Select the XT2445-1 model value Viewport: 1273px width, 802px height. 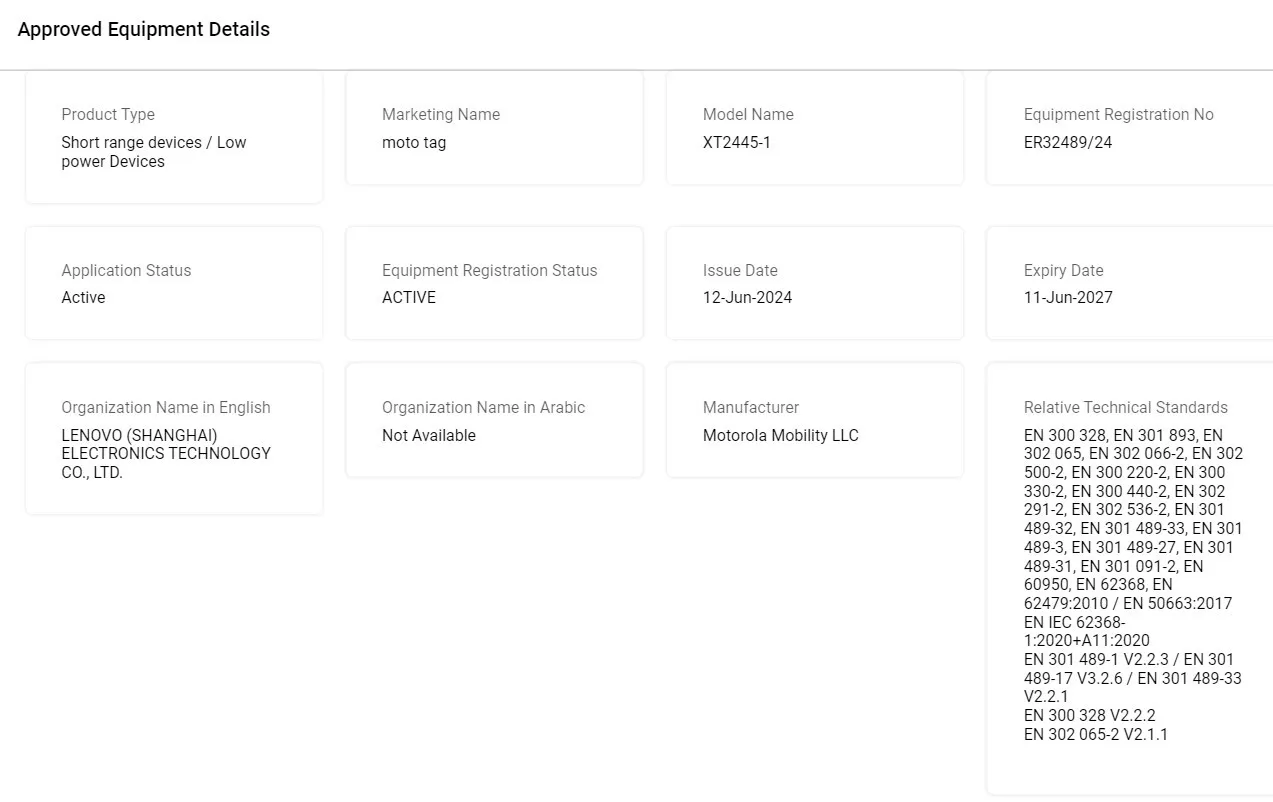point(737,142)
